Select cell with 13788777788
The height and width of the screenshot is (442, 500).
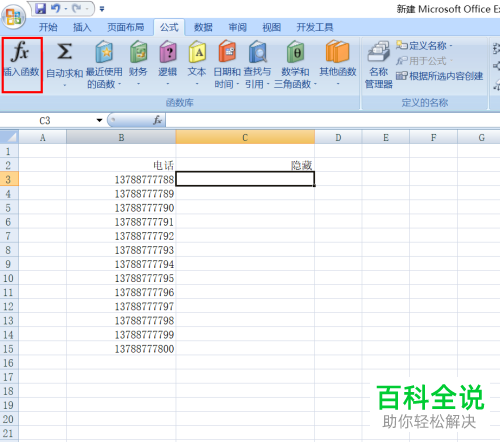tap(121, 179)
